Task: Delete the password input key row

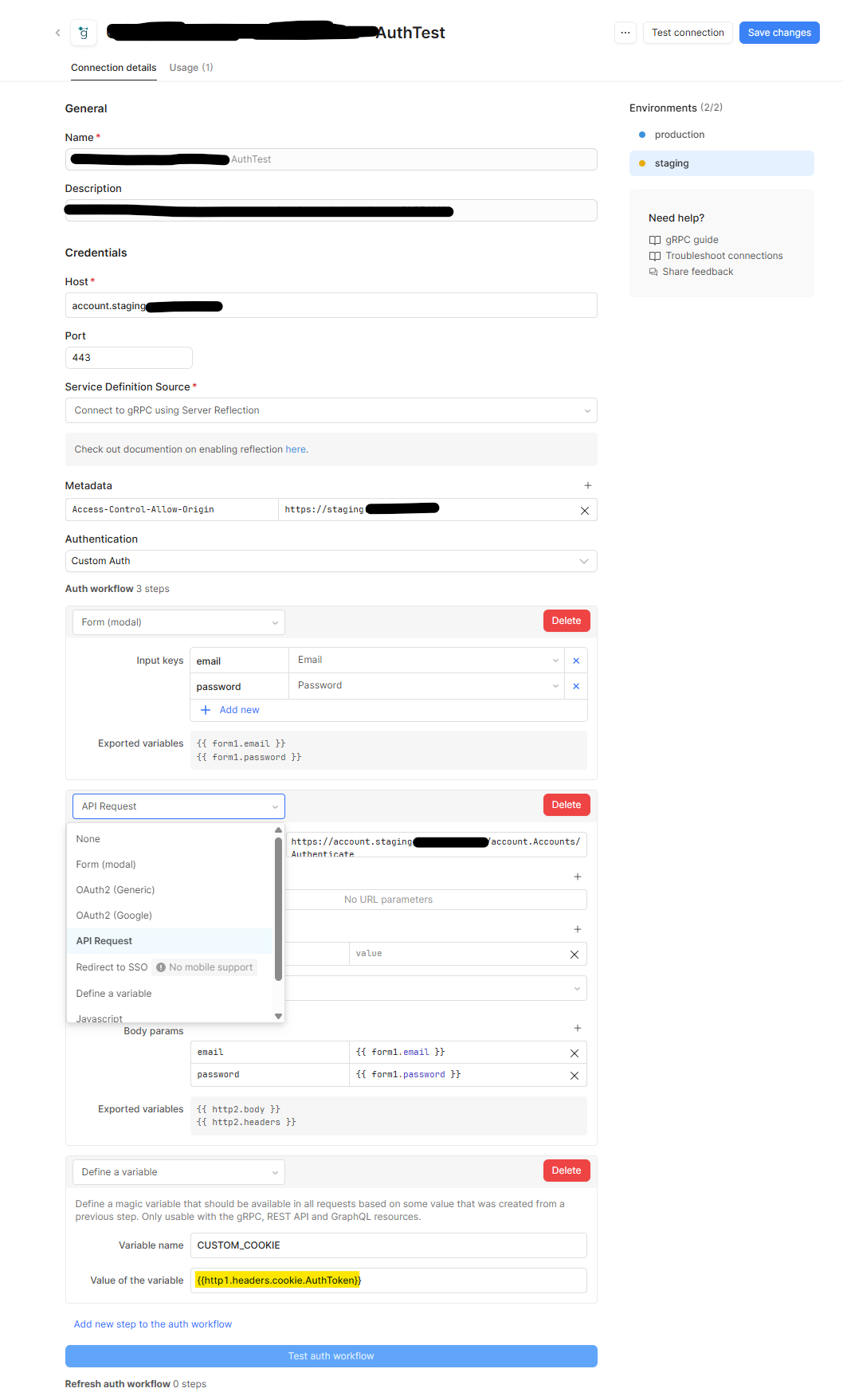Action: (575, 686)
